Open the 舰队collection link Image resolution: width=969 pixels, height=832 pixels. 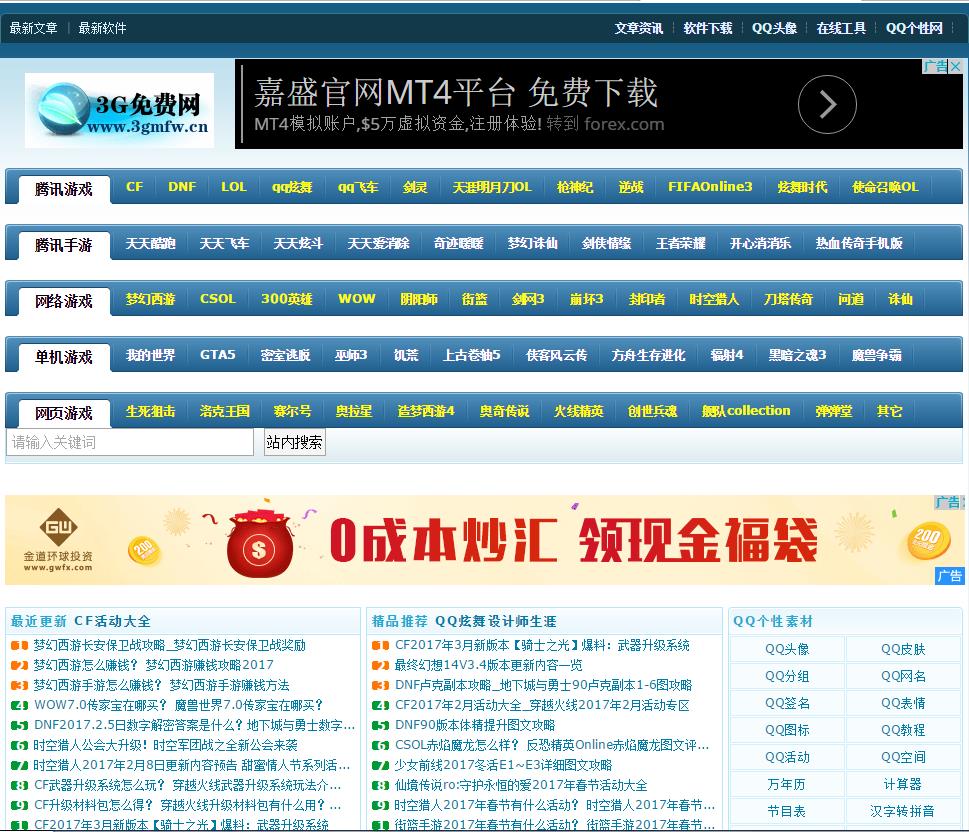pos(746,411)
